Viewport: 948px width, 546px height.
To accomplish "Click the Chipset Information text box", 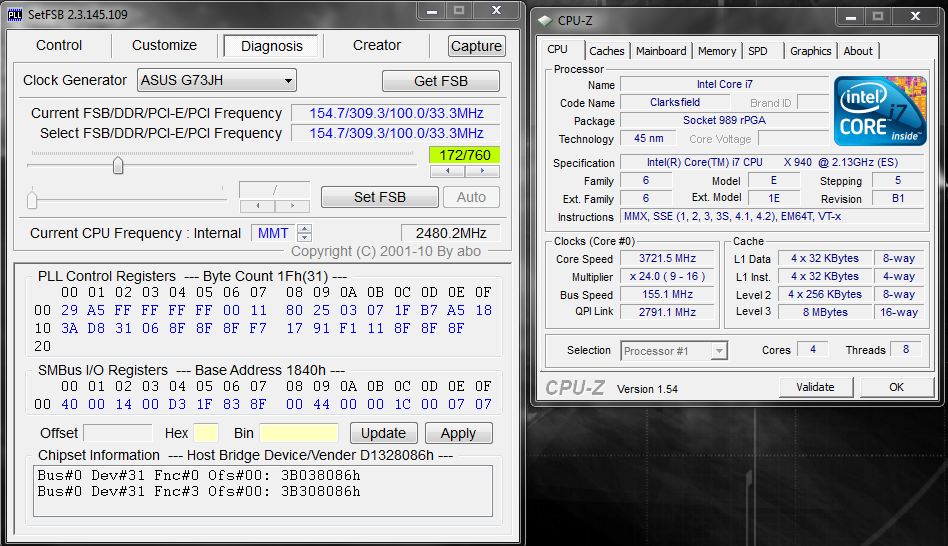I will pos(263,491).
